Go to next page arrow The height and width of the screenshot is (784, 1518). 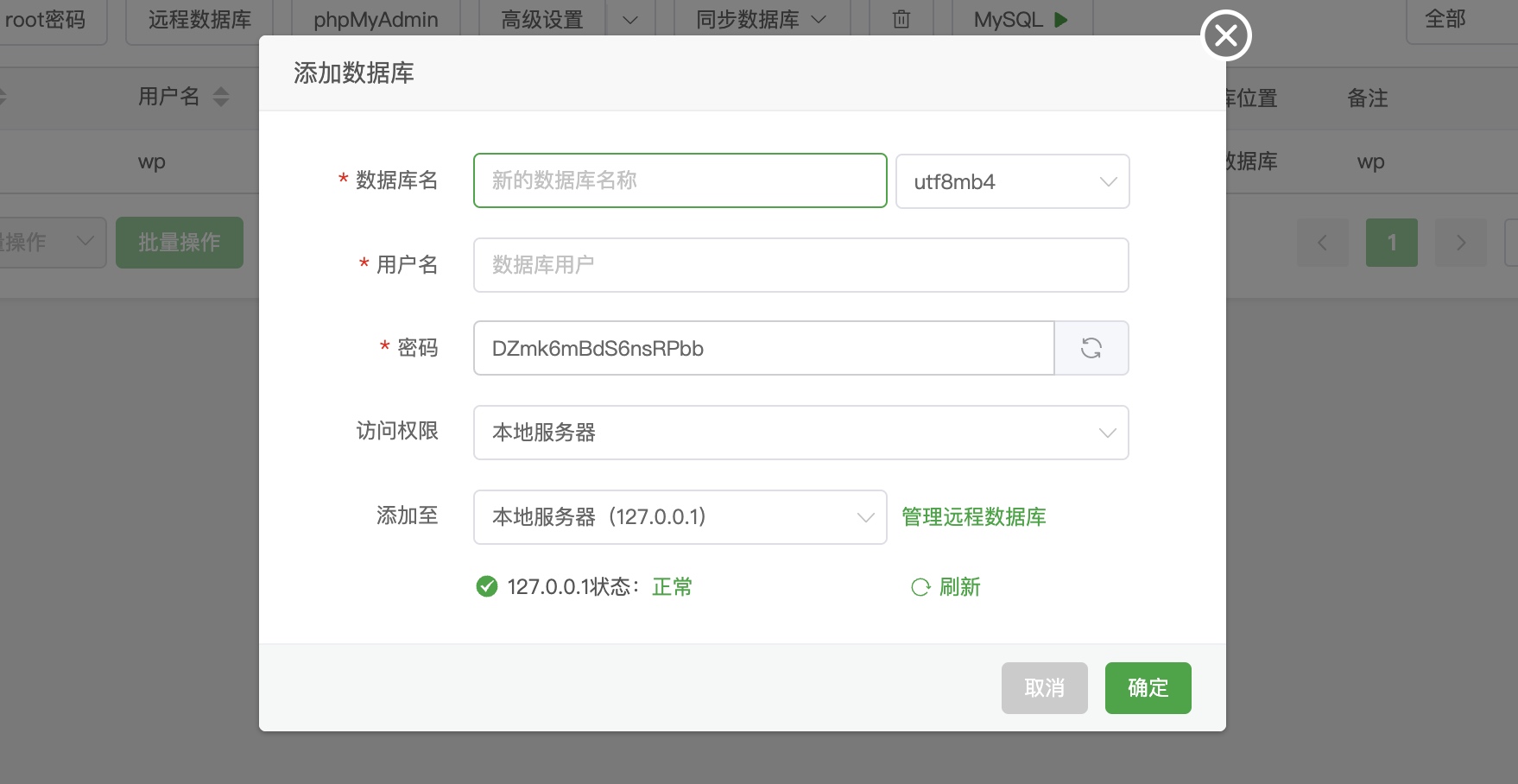1461,243
